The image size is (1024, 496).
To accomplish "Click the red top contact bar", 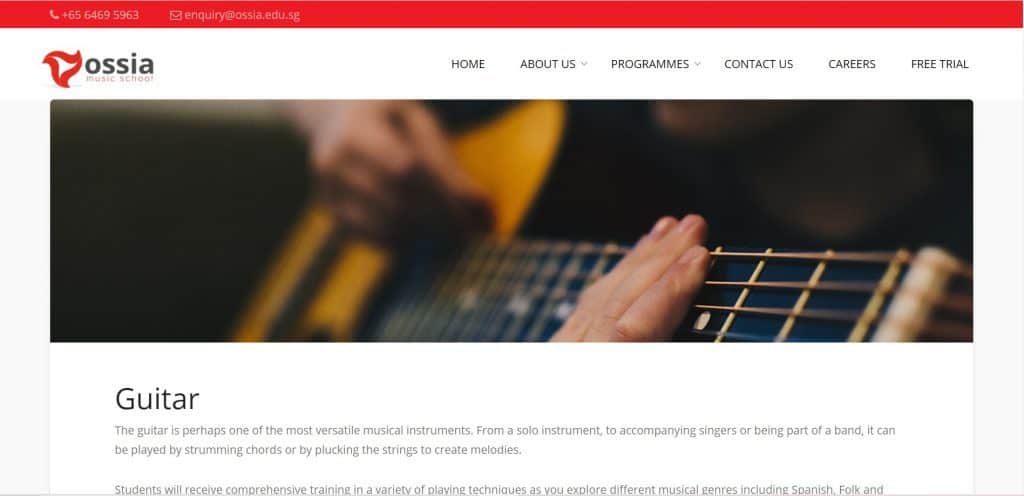I will (x=512, y=14).
